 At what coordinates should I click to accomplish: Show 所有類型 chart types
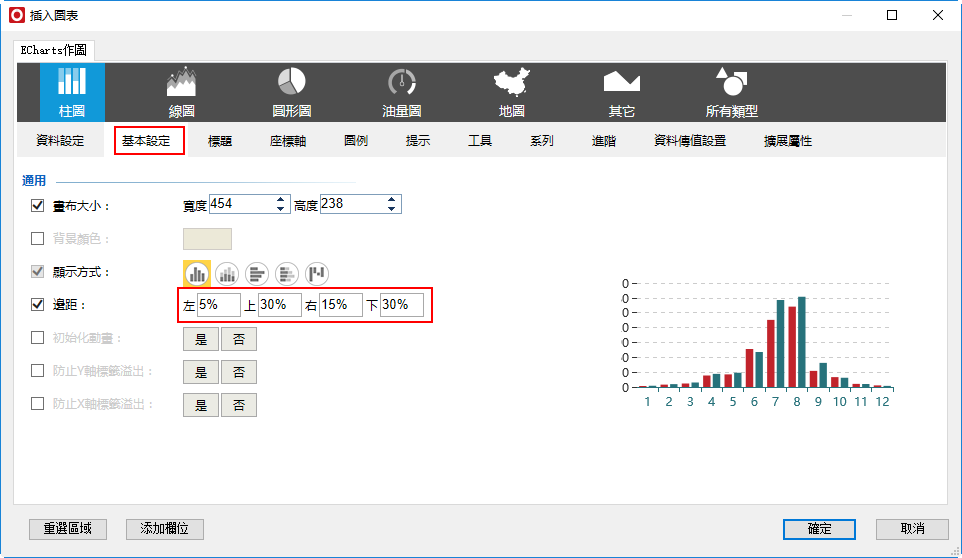(x=731, y=92)
